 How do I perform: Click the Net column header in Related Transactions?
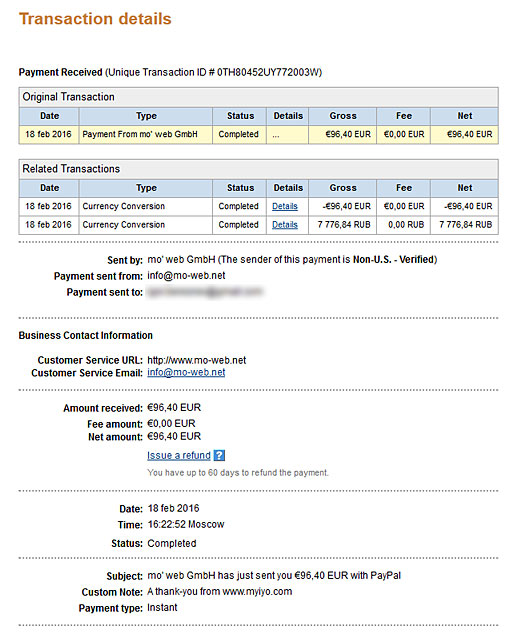pos(464,188)
